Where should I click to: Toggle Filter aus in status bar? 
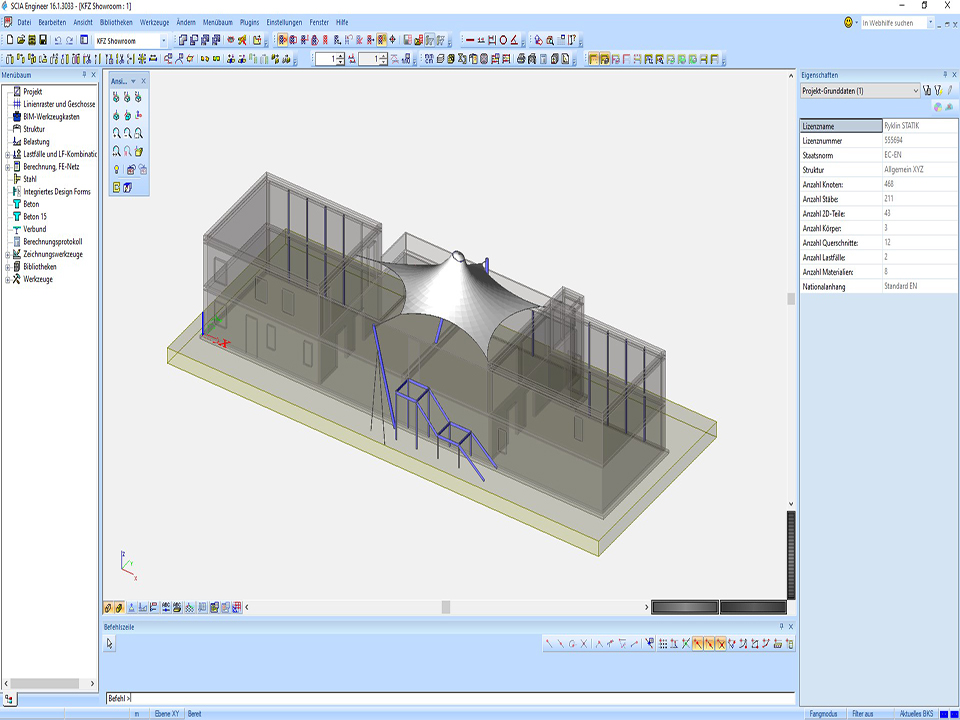pos(862,713)
